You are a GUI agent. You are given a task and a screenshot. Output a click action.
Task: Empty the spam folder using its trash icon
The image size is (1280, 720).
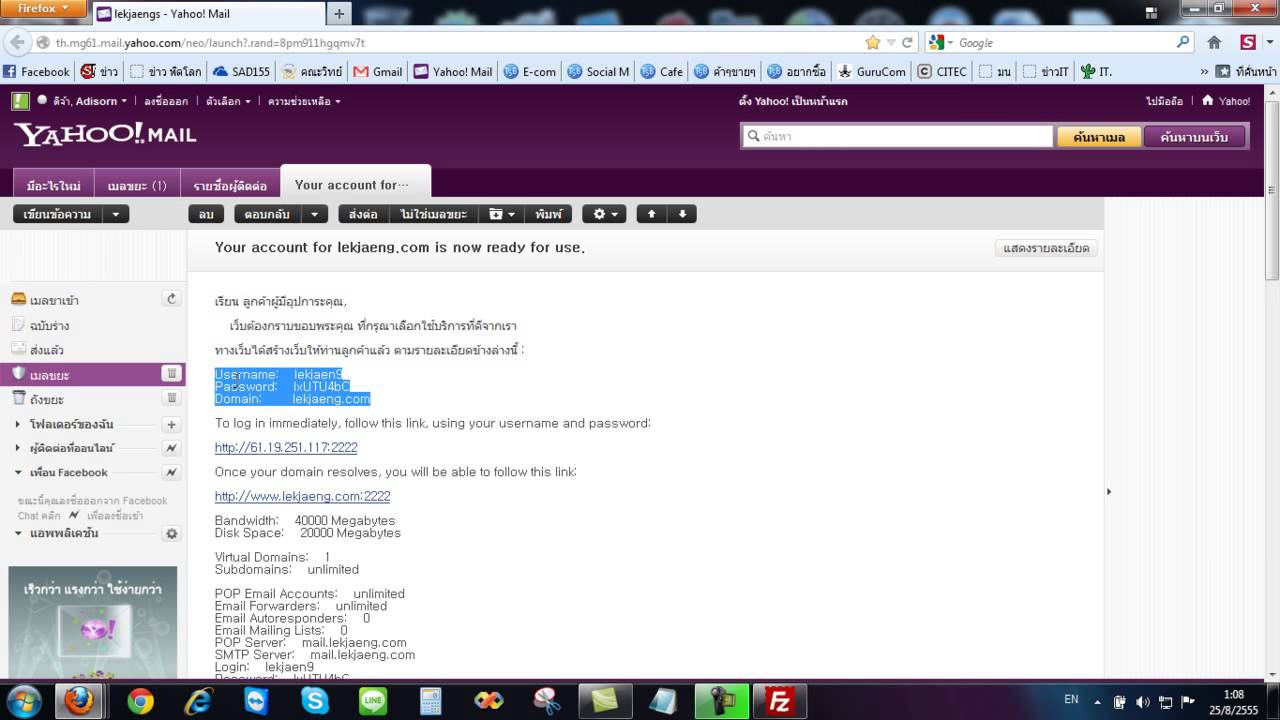tap(171, 374)
